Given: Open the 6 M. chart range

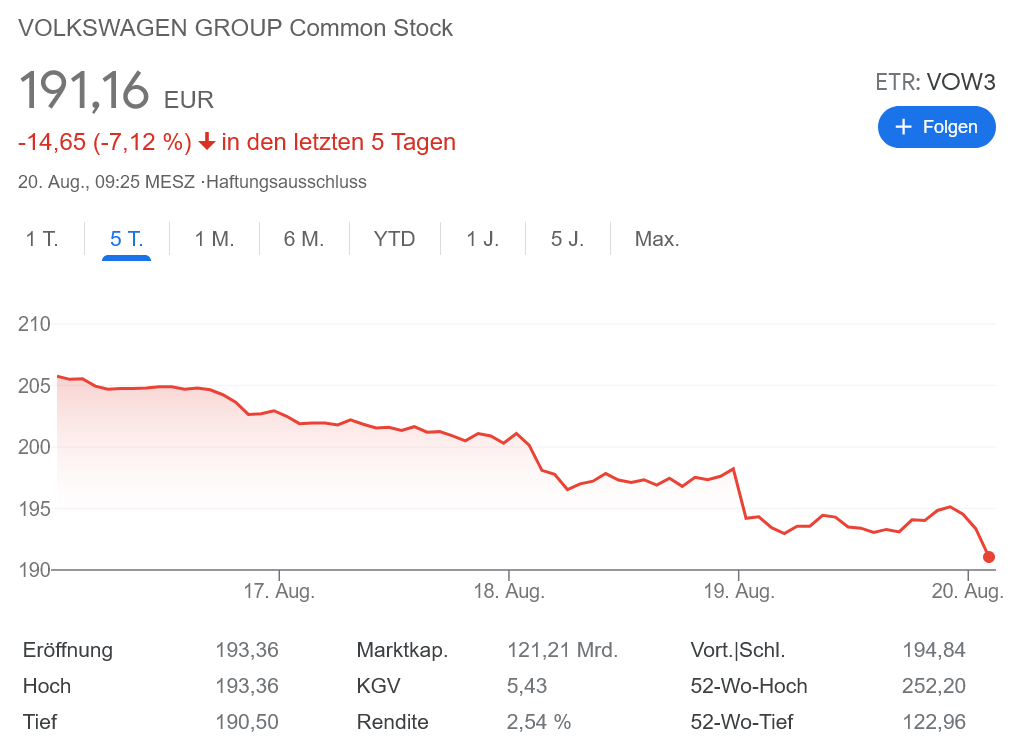Looking at the screenshot, I should [x=304, y=239].
